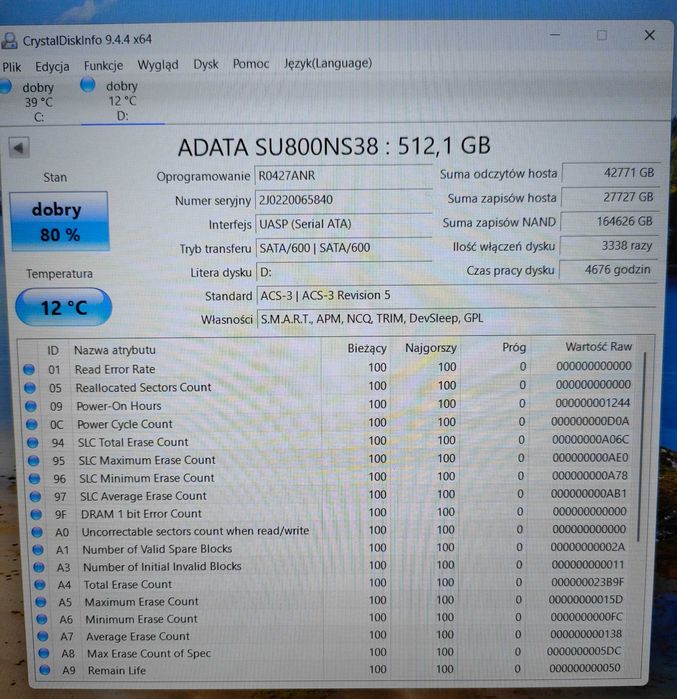Viewport: 677px width, 699px height.
Task: Click the blue health indicator dot above D:
Action: tap(88, 84)
